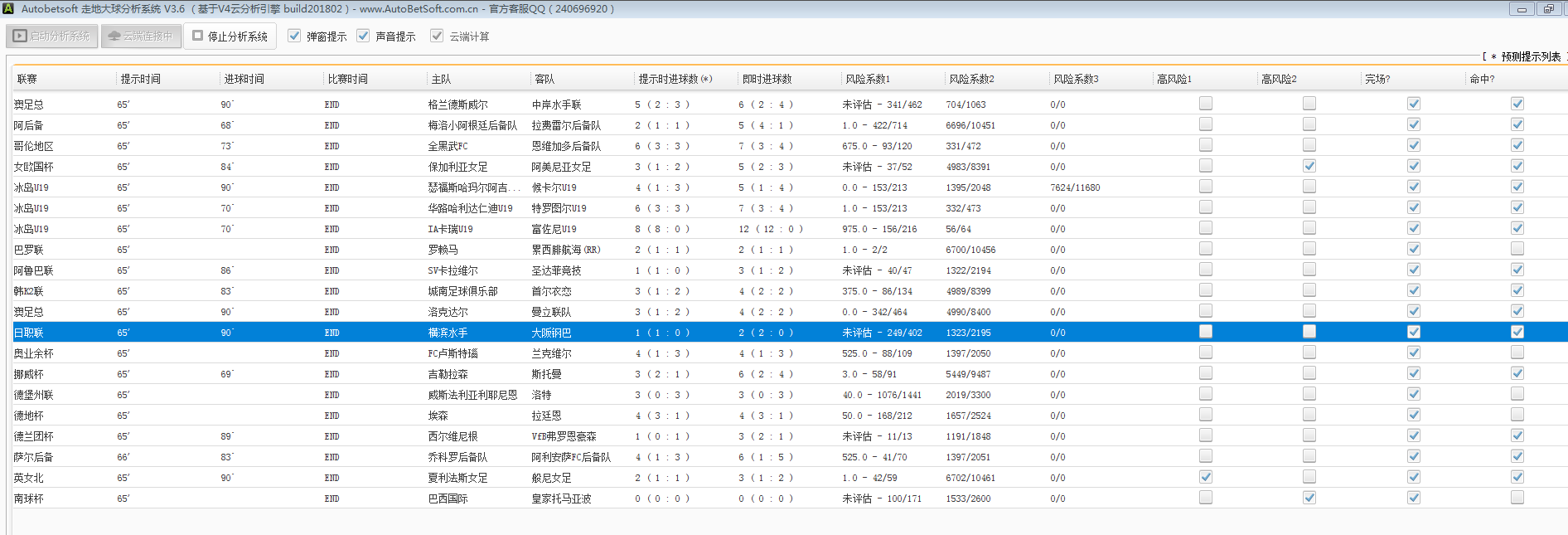Select the 吉勒拉森 vs 斯托曼 row
Viewport: 1568px width, 535px height.
click(448, 374)
